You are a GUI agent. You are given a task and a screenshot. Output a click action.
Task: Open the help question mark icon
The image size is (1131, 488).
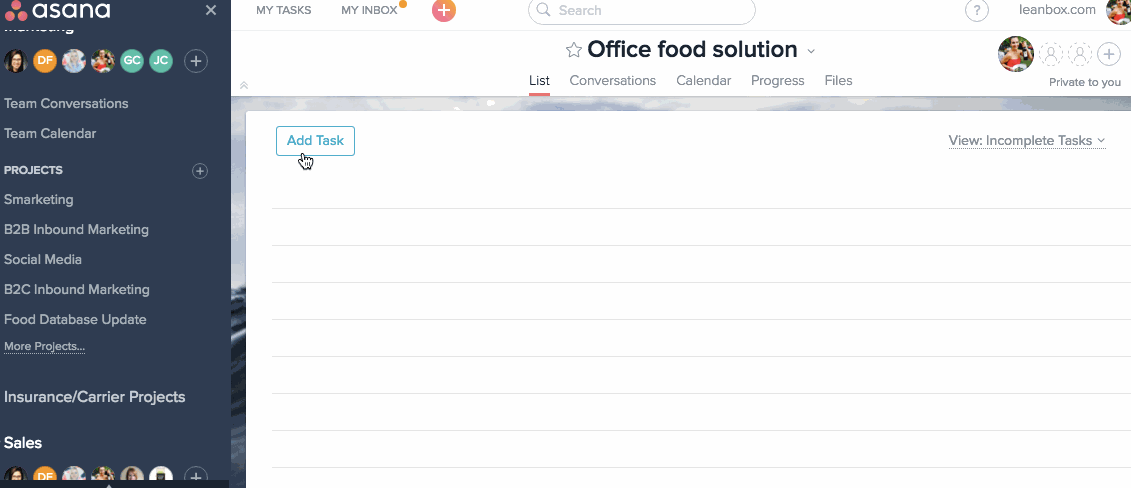(x=977, y=10)
